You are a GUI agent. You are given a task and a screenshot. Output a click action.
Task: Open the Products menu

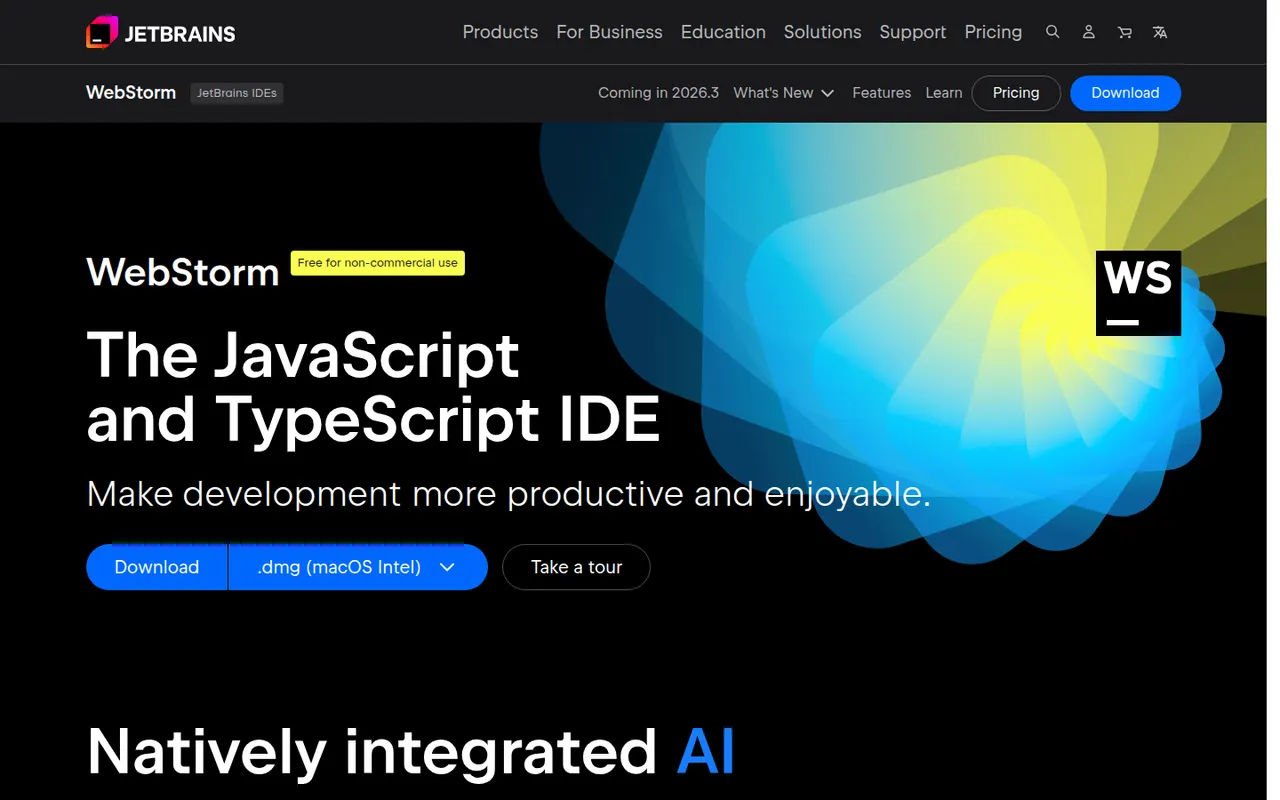click(x=500, y=32)
